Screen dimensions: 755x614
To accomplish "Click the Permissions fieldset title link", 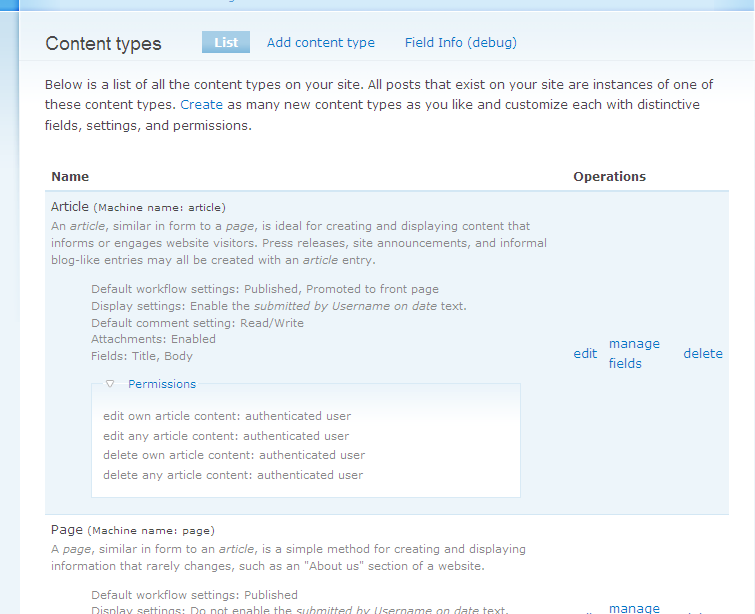I will coord(162,384).
